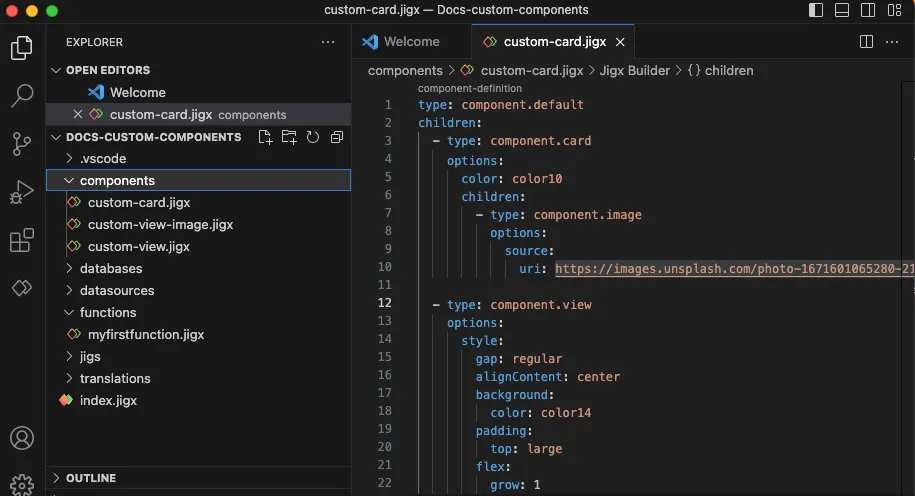Screen dimensions: 915x496
Task: Open the Extensions view
Action: point(22,240)
